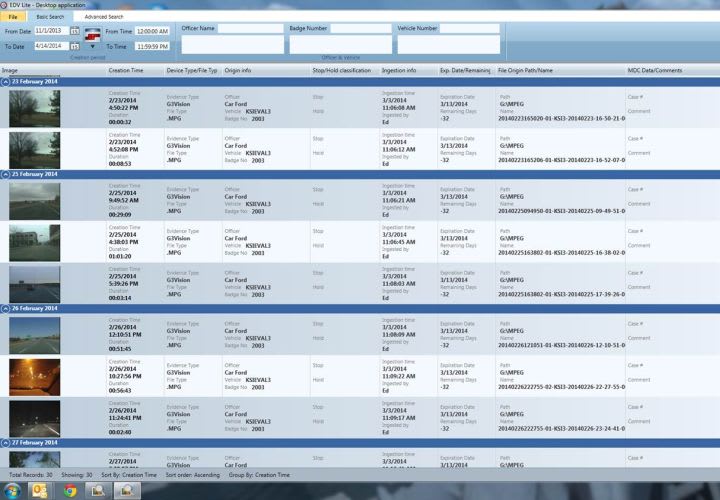720x500 pixels.
Task: Open Outlook from the taskbar
Action: [41, 490]
